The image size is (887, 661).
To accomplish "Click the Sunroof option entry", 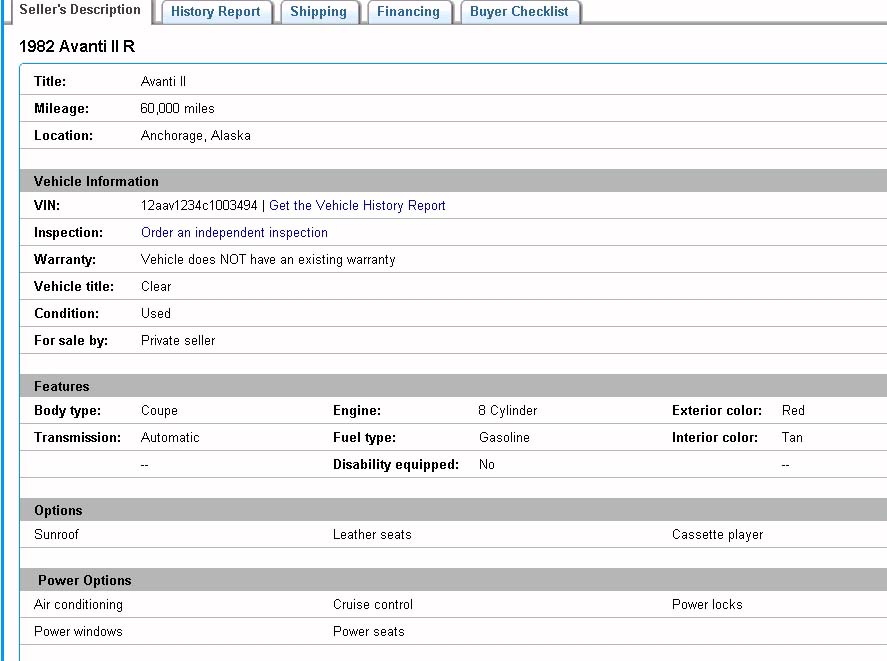I will (56, 535).
